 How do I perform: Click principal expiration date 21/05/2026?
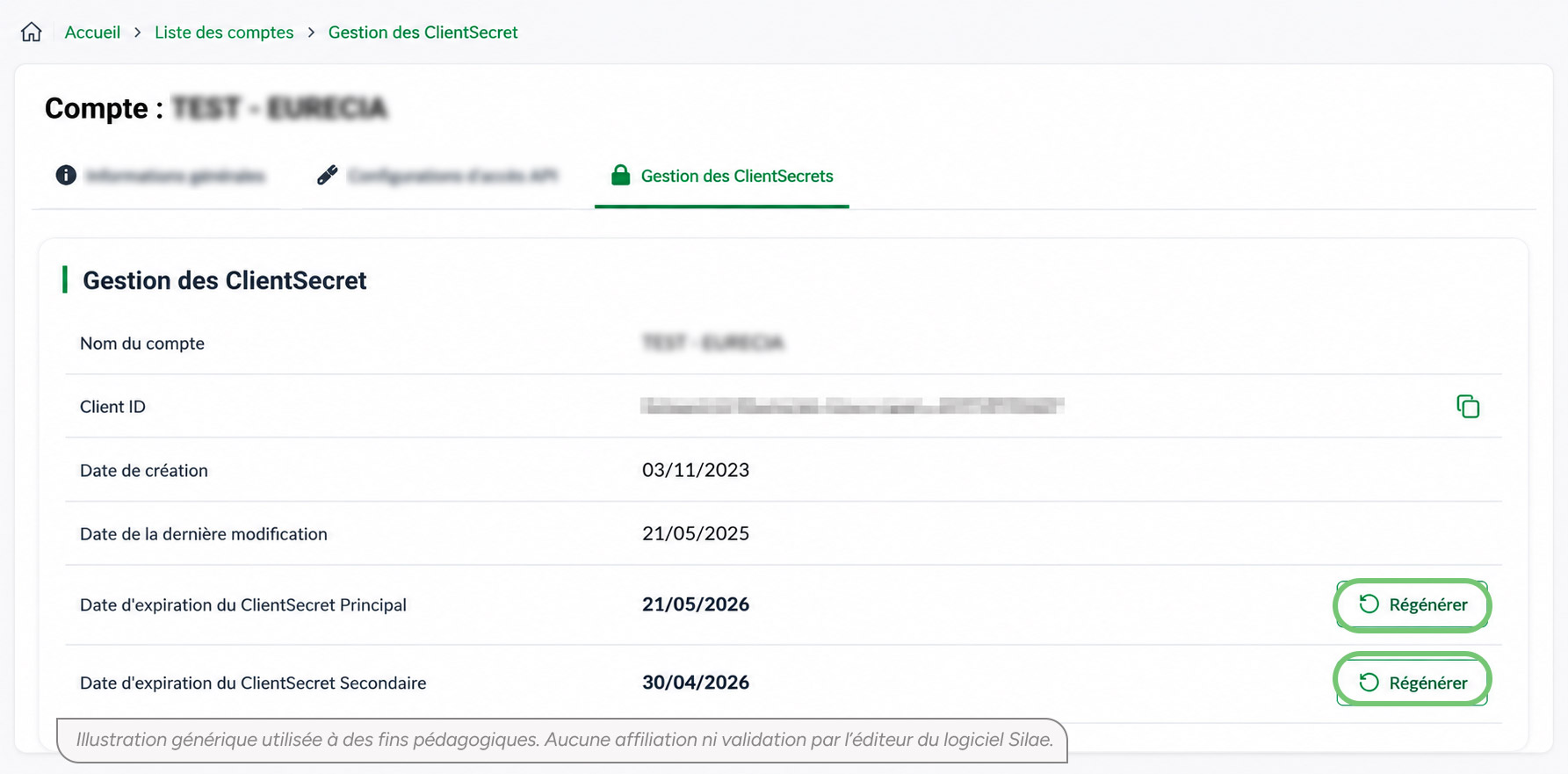696,604
